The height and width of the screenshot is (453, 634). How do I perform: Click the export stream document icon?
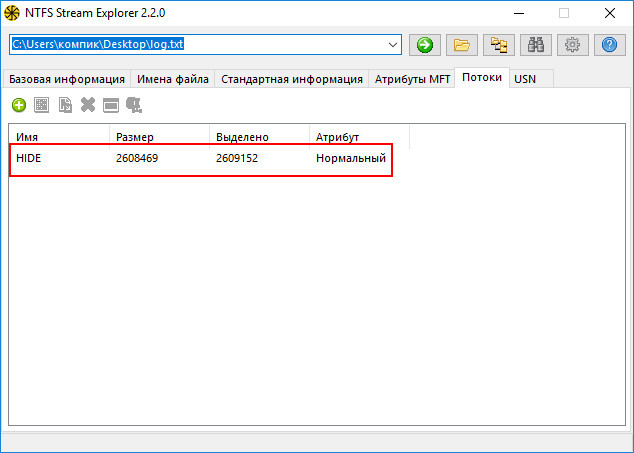(x=65, y=104)
